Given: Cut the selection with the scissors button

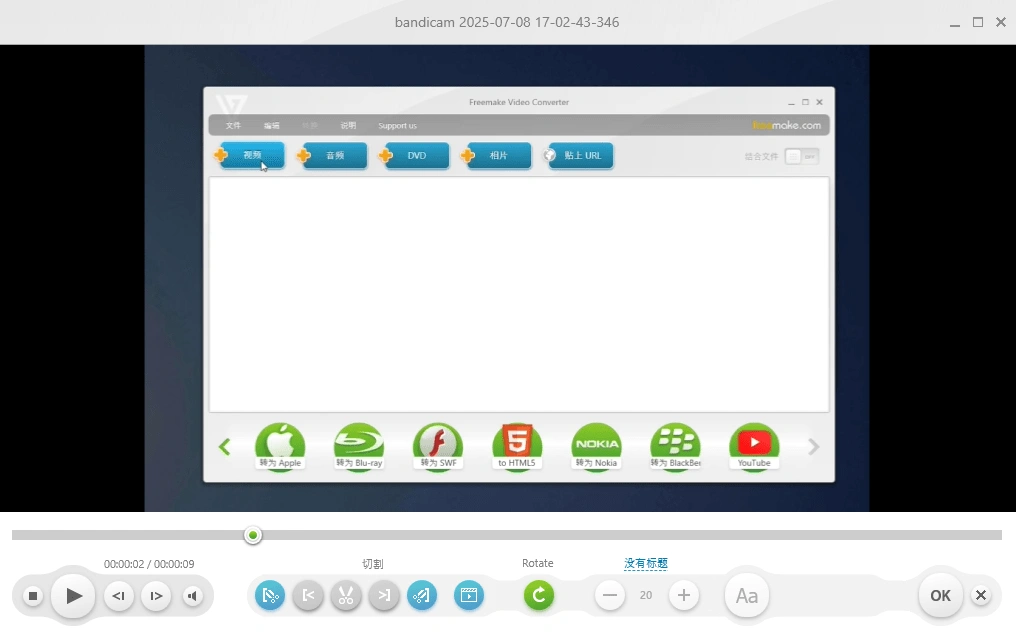Looking at the screenshot, I should [x=346, y=596].
